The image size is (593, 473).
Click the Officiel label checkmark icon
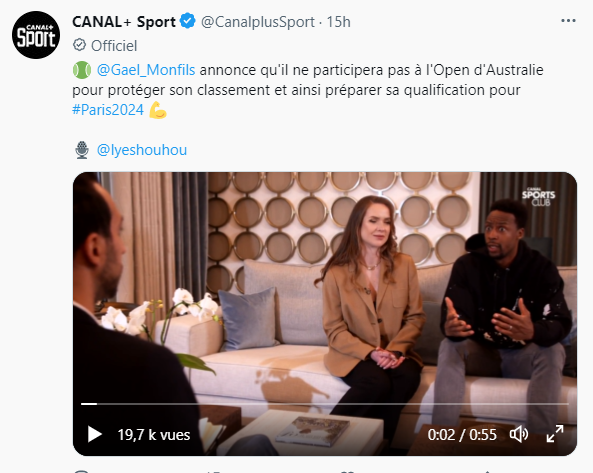pos(79,45)
